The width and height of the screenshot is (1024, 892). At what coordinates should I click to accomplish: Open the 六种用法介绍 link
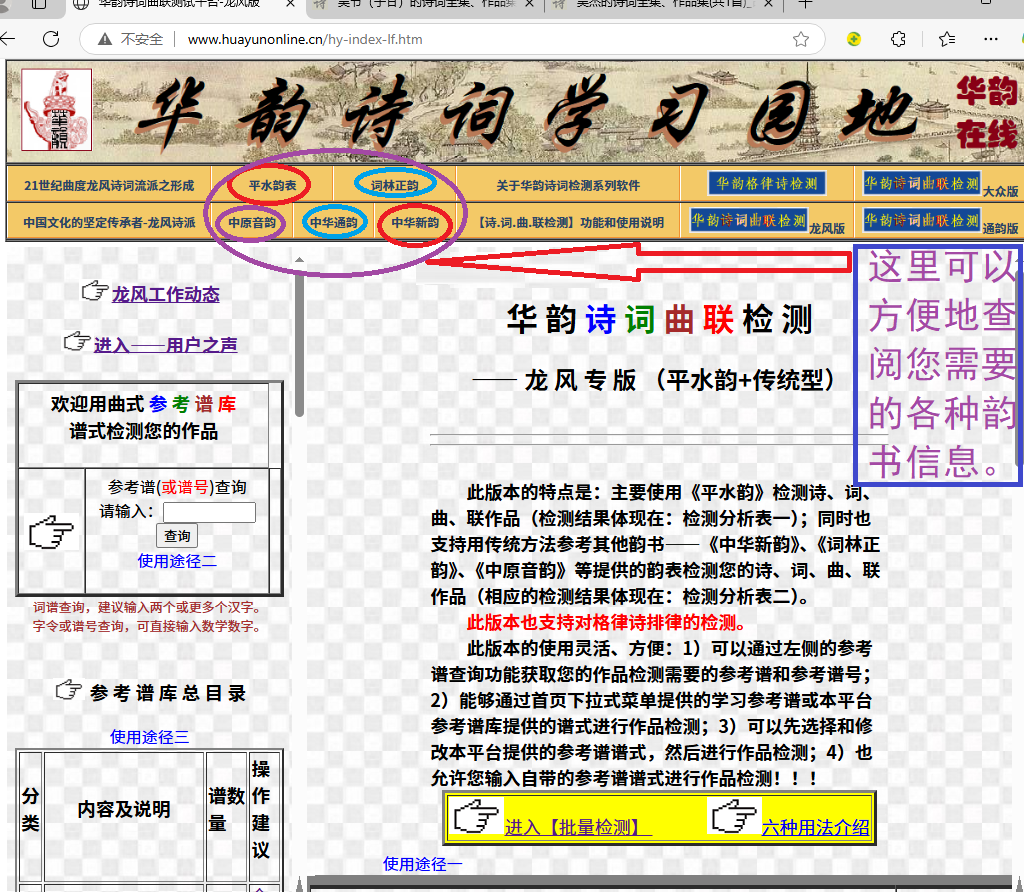click(x=815, y=827)
